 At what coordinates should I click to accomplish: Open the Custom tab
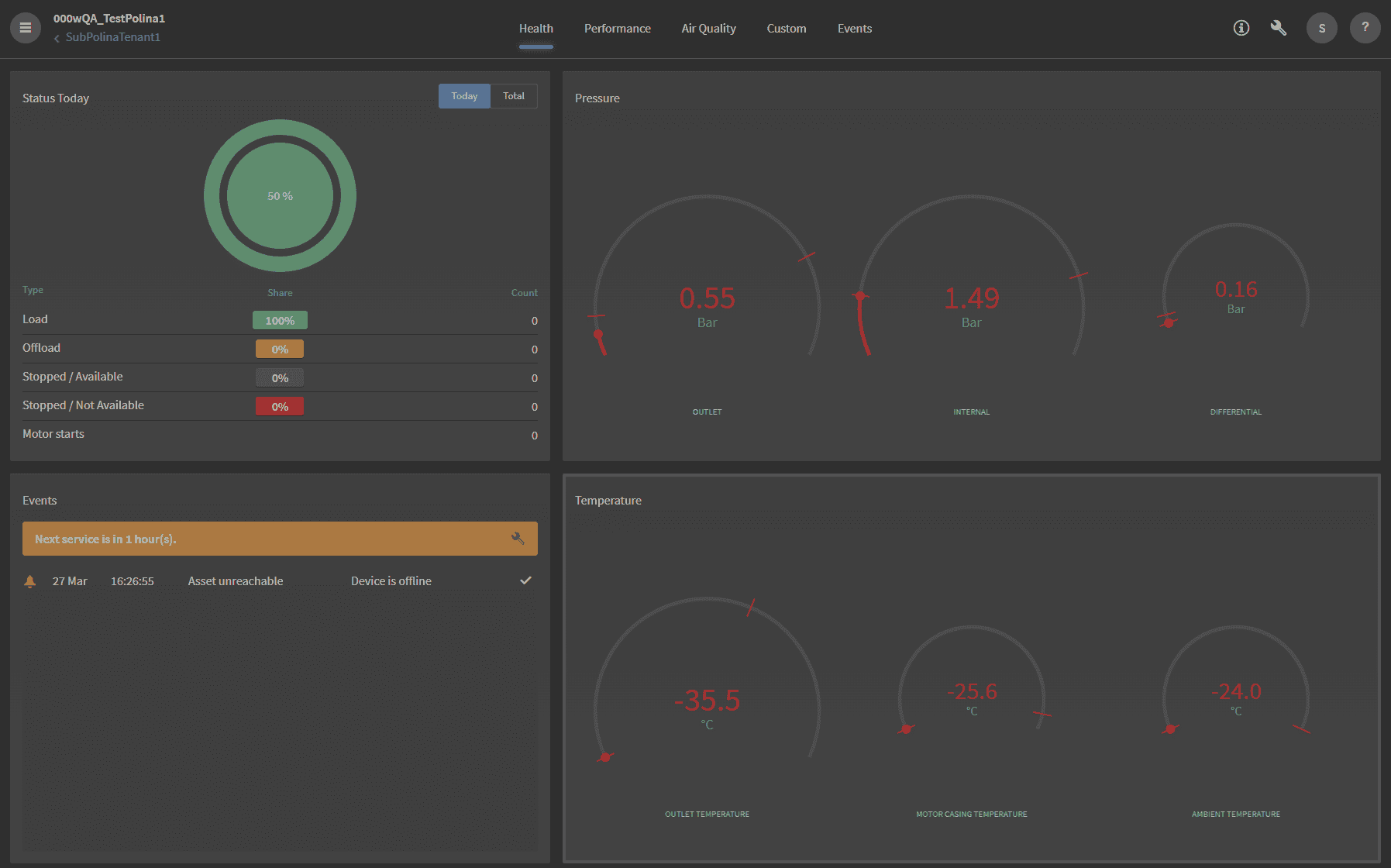pyautogui.click(x=787, y=29)
